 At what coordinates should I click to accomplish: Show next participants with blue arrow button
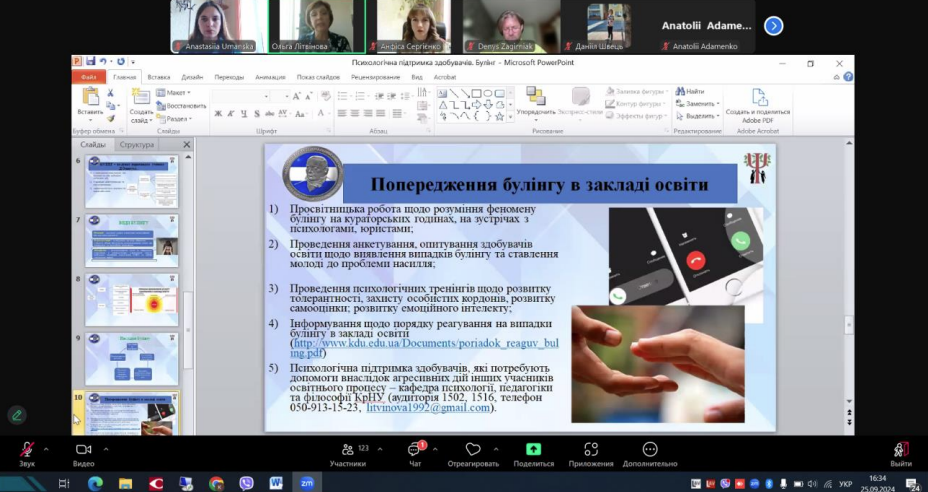pyautogui.click(x=774, y=26)
